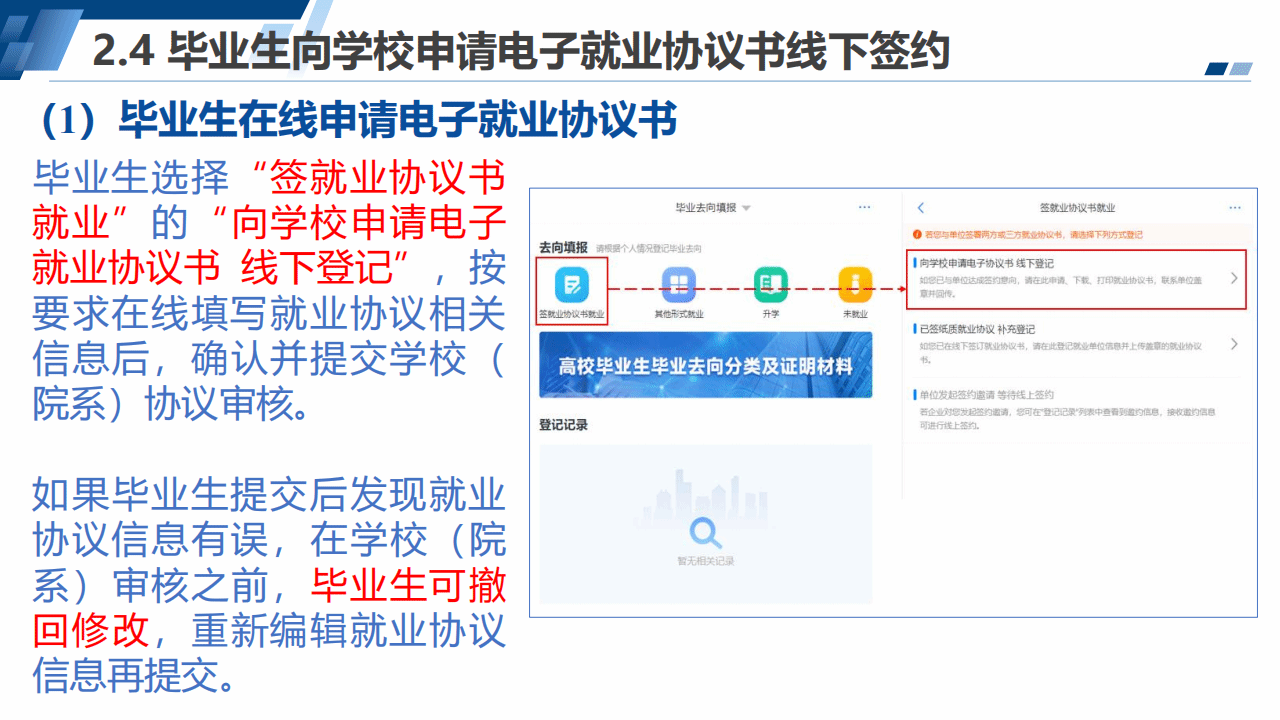Click the magnifier icon above 暂无相关记录
1280x720 pixels.
coord(706,531)
